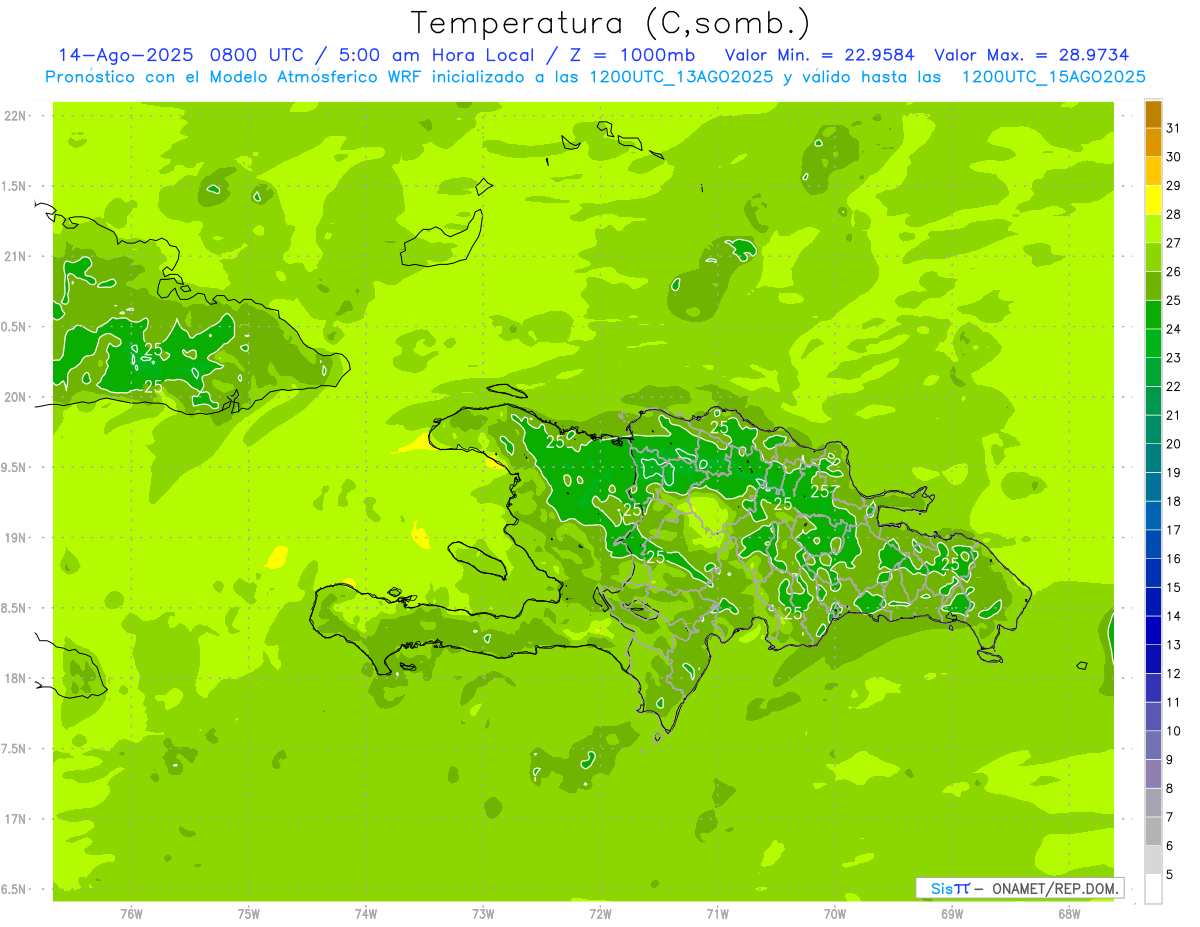This screenshot has width=1200, height=927.
Task: Click the '73W' longitude axis label
Action: pyautogui.click(x=483, y=914)
